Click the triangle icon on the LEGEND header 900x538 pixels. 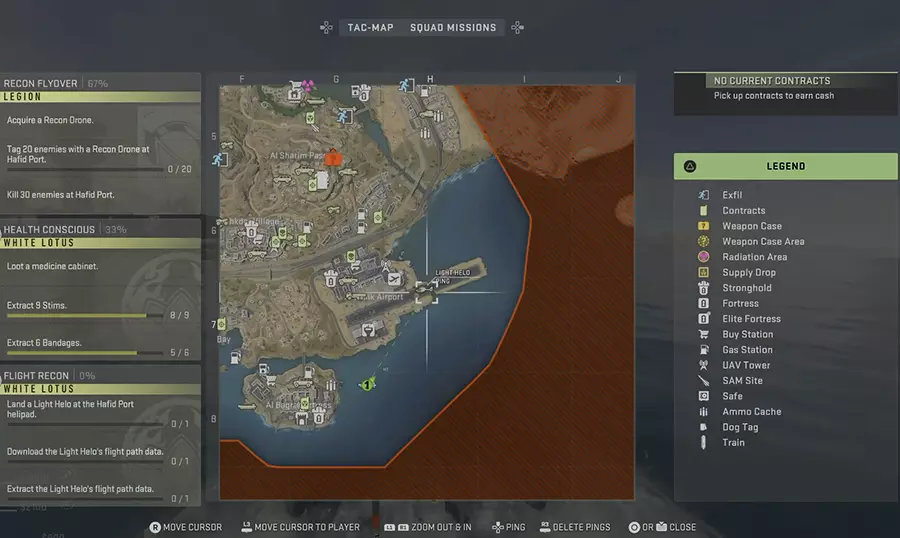pyautogui.click(x=690, y=167)
